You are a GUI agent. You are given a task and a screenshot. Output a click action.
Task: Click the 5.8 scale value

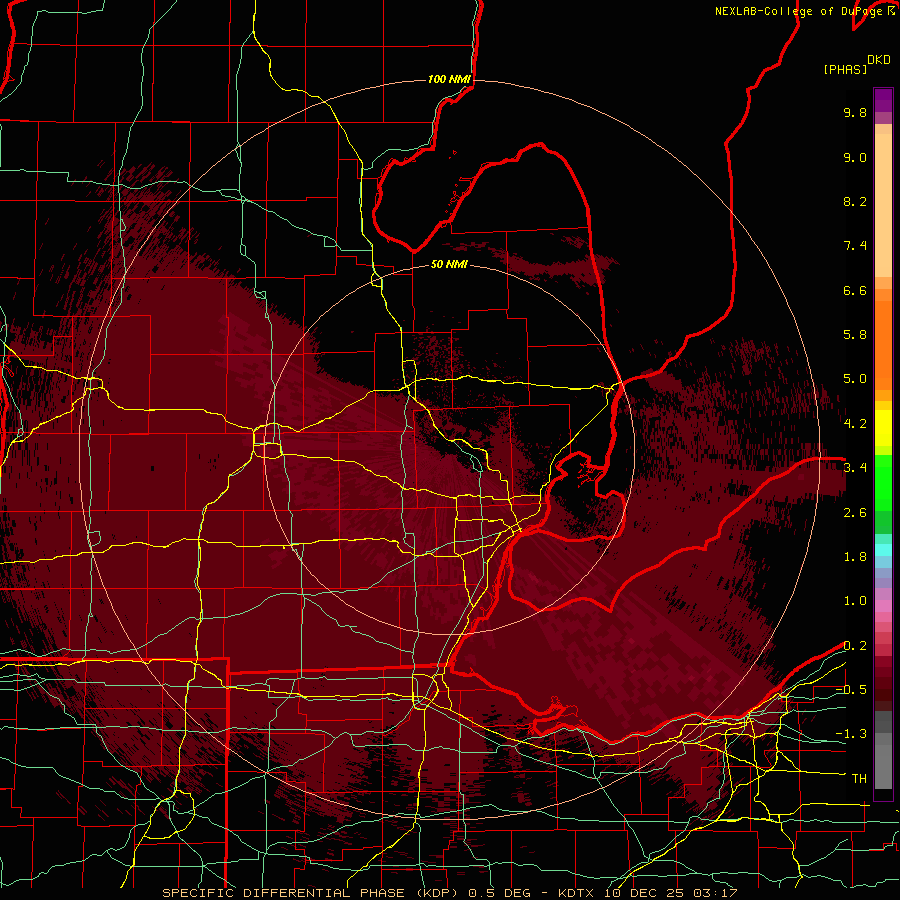click(855, 335)
